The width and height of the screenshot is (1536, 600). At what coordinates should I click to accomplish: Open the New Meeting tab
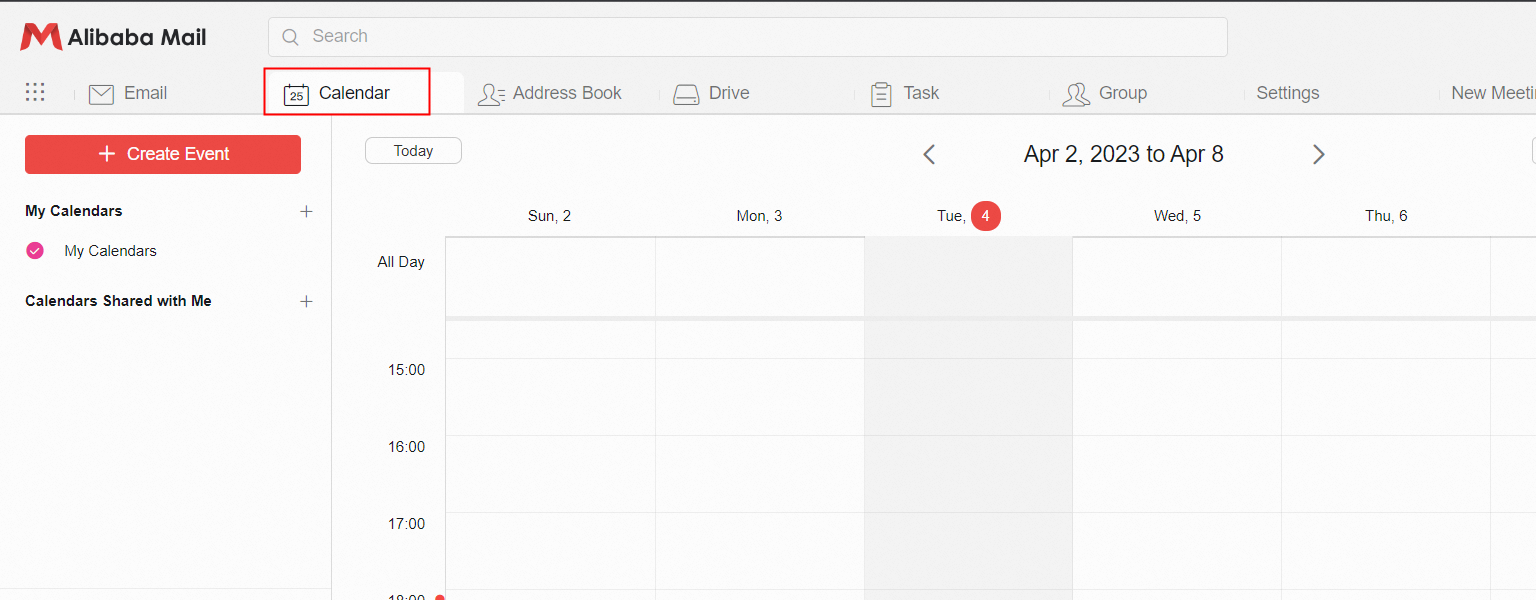click(x=1492, y=93)
